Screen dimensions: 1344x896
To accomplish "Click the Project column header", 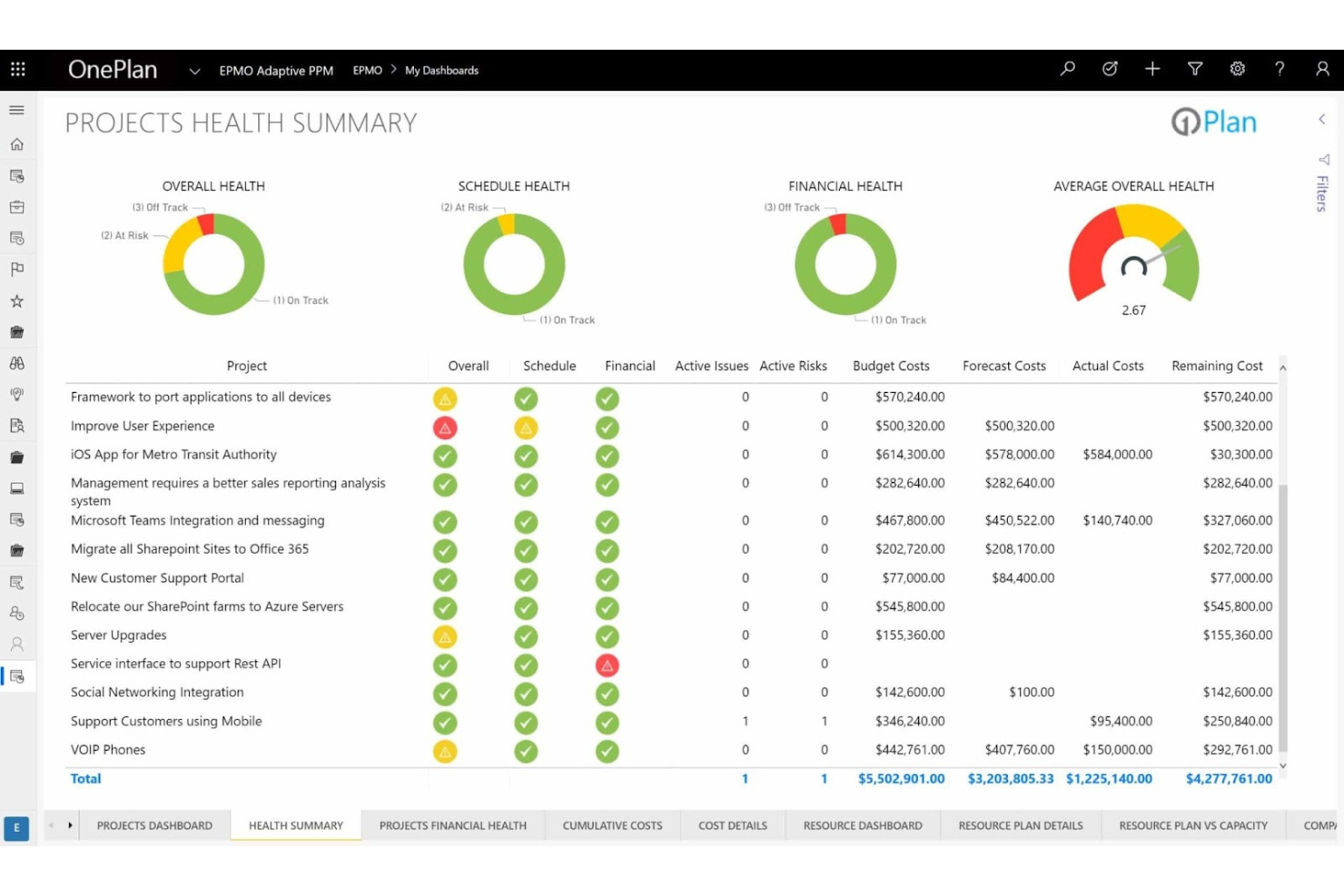I will [x=247, y=366].
